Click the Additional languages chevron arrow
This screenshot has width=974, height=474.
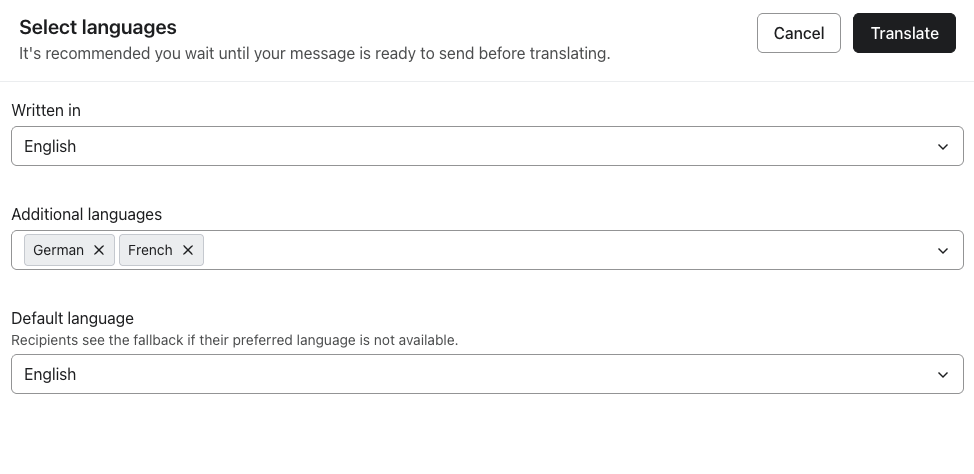[942, 251]
